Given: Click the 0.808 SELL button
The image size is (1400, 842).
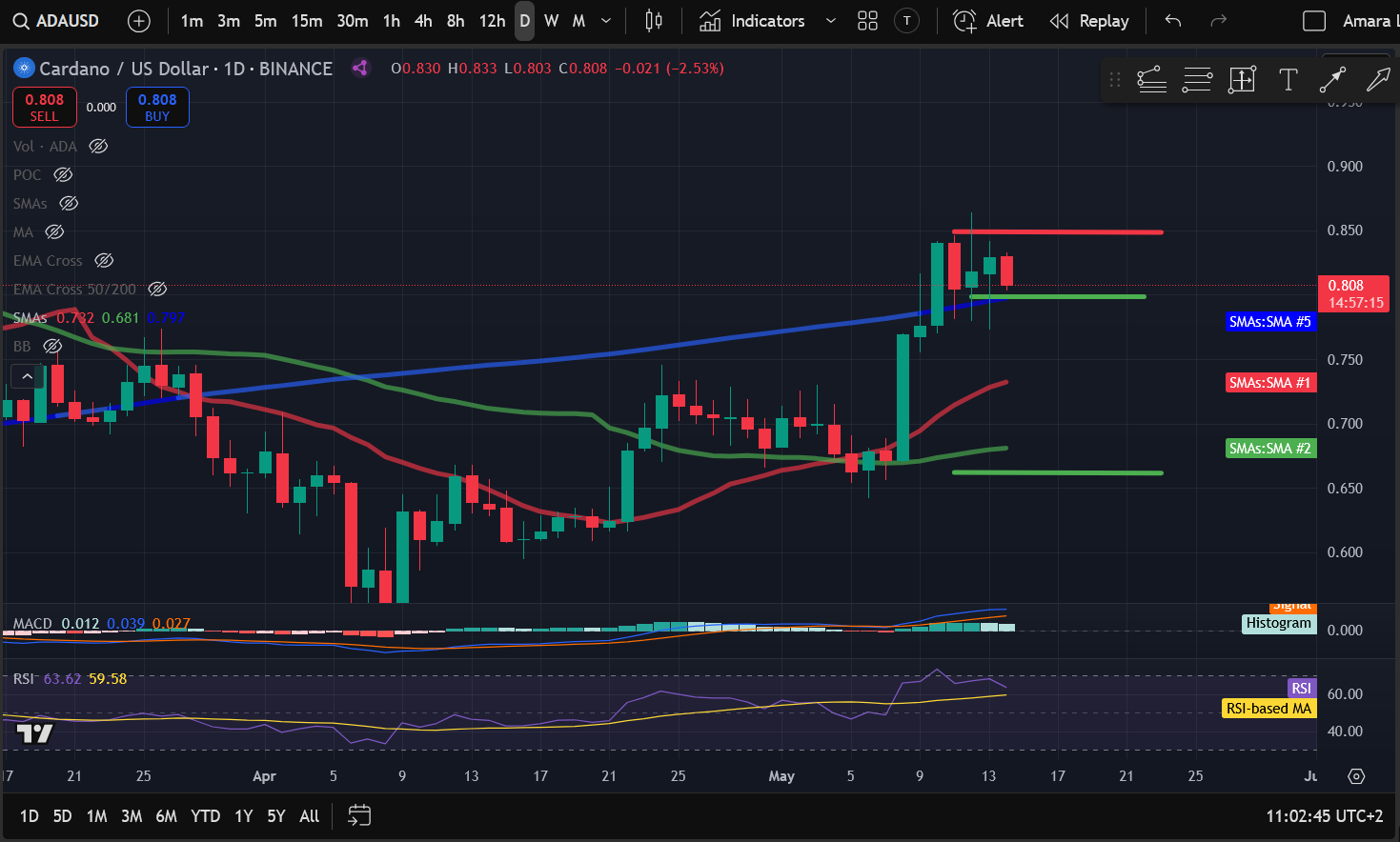Looking at the screenshot, I should [x=45, y=107].
